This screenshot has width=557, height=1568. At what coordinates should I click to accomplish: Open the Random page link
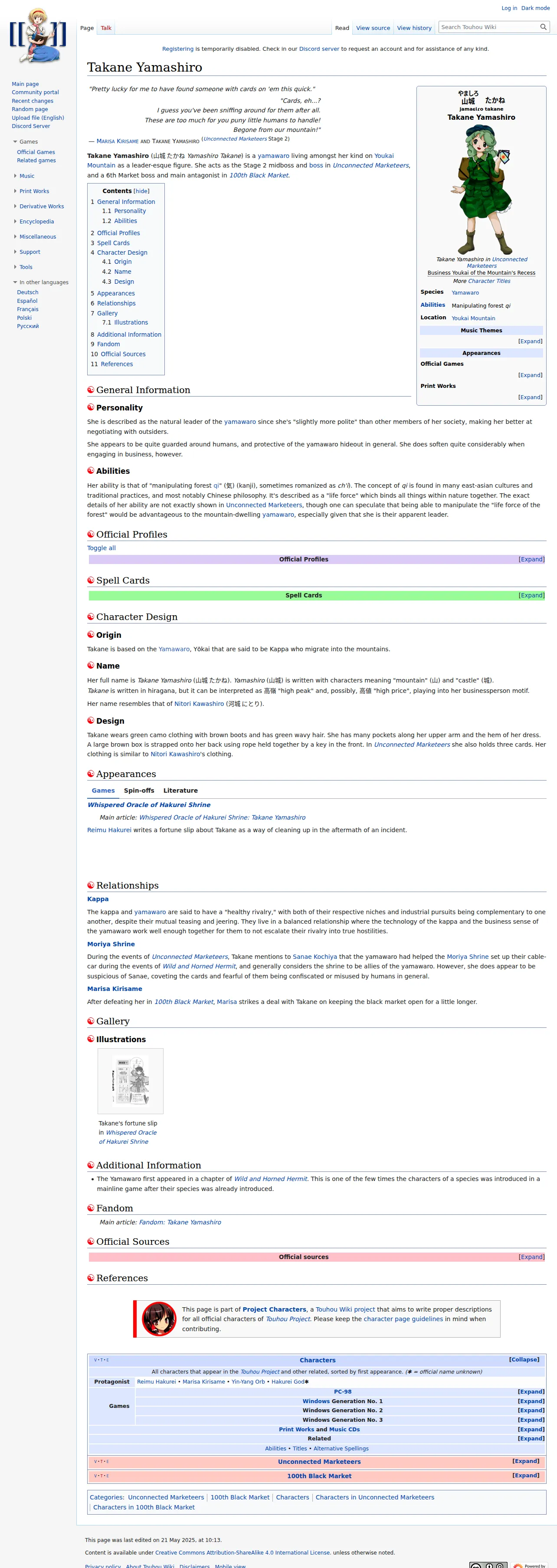pyautogui.click(x=30, y=110)
